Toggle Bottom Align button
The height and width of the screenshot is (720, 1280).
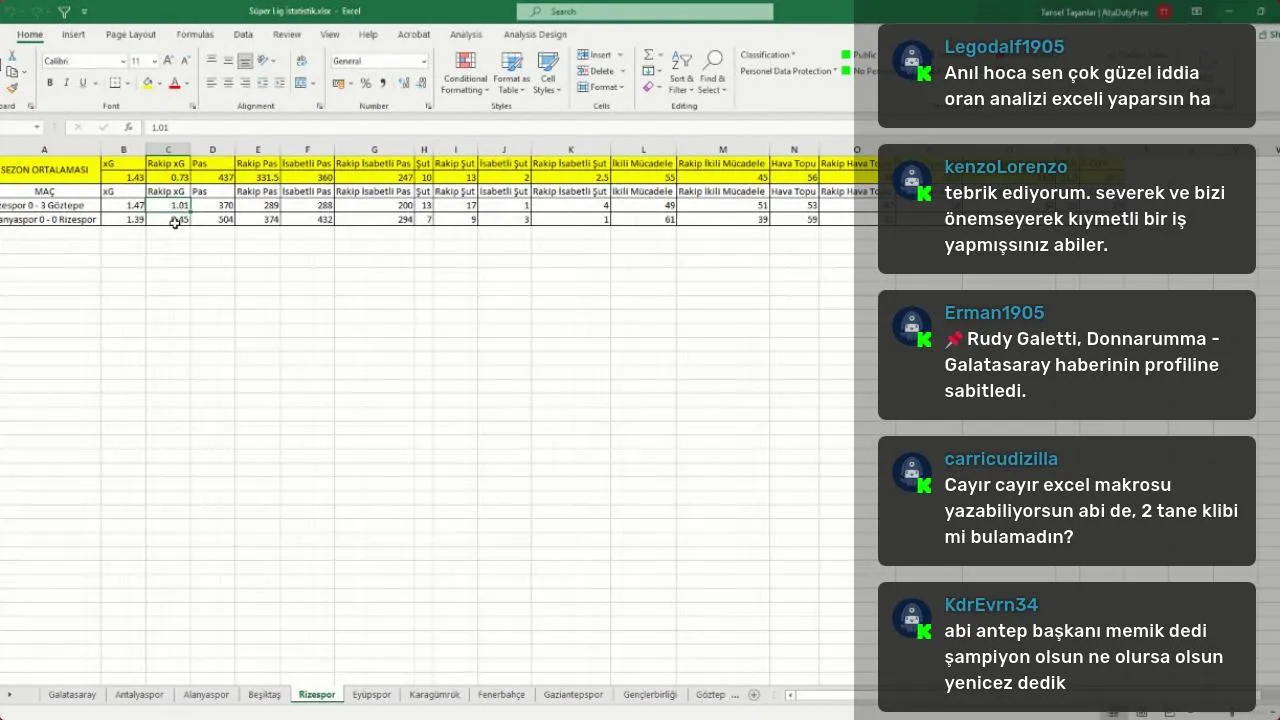tap(245, 61)
